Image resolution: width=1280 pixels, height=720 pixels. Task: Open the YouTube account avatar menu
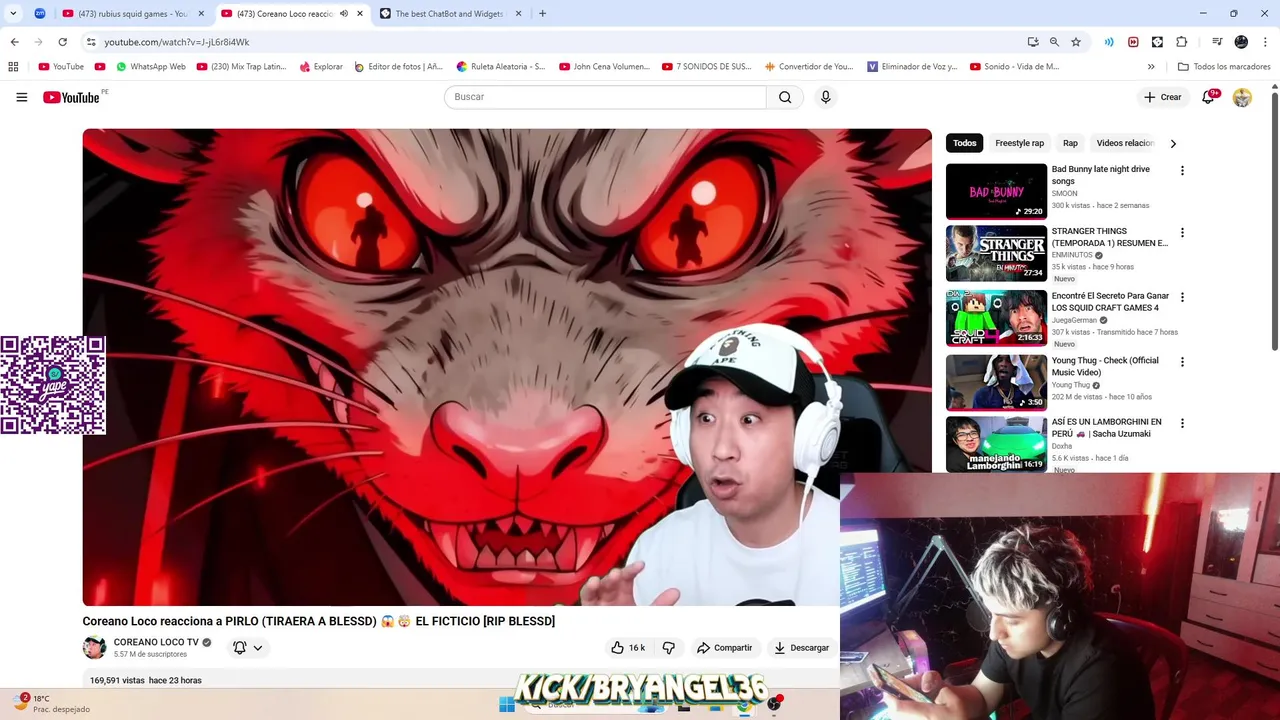pos(1242,97)
